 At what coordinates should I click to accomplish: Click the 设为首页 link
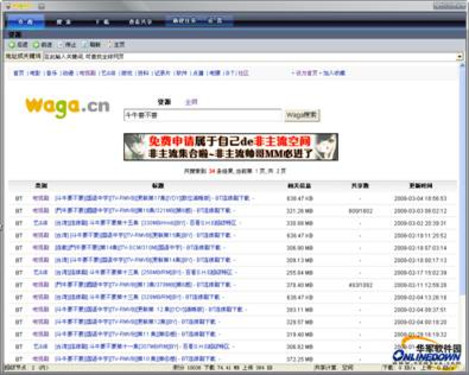tap(307, 73)
